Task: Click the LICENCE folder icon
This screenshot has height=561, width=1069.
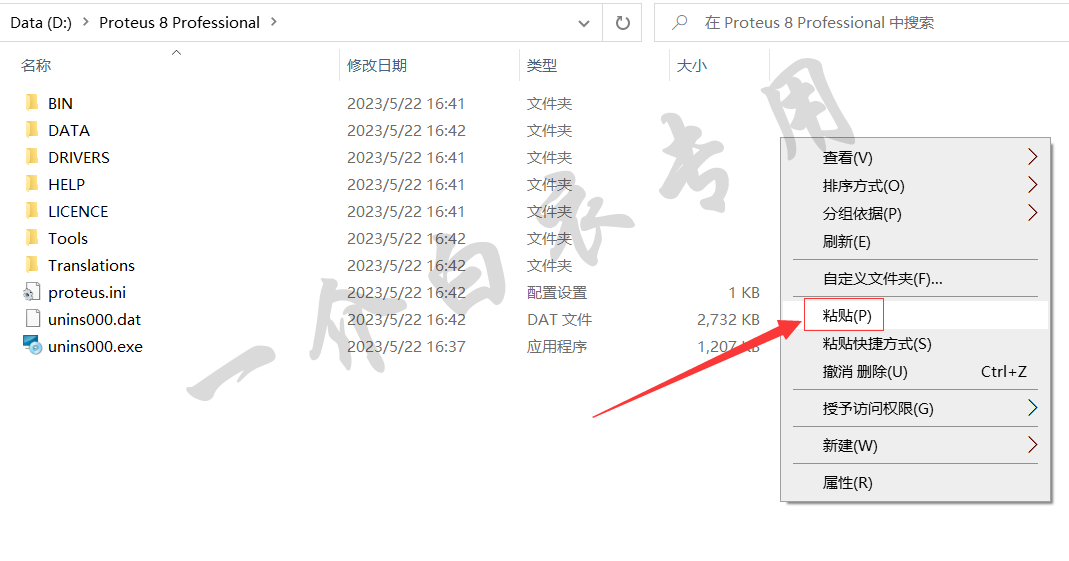Action: click(31, 211)
